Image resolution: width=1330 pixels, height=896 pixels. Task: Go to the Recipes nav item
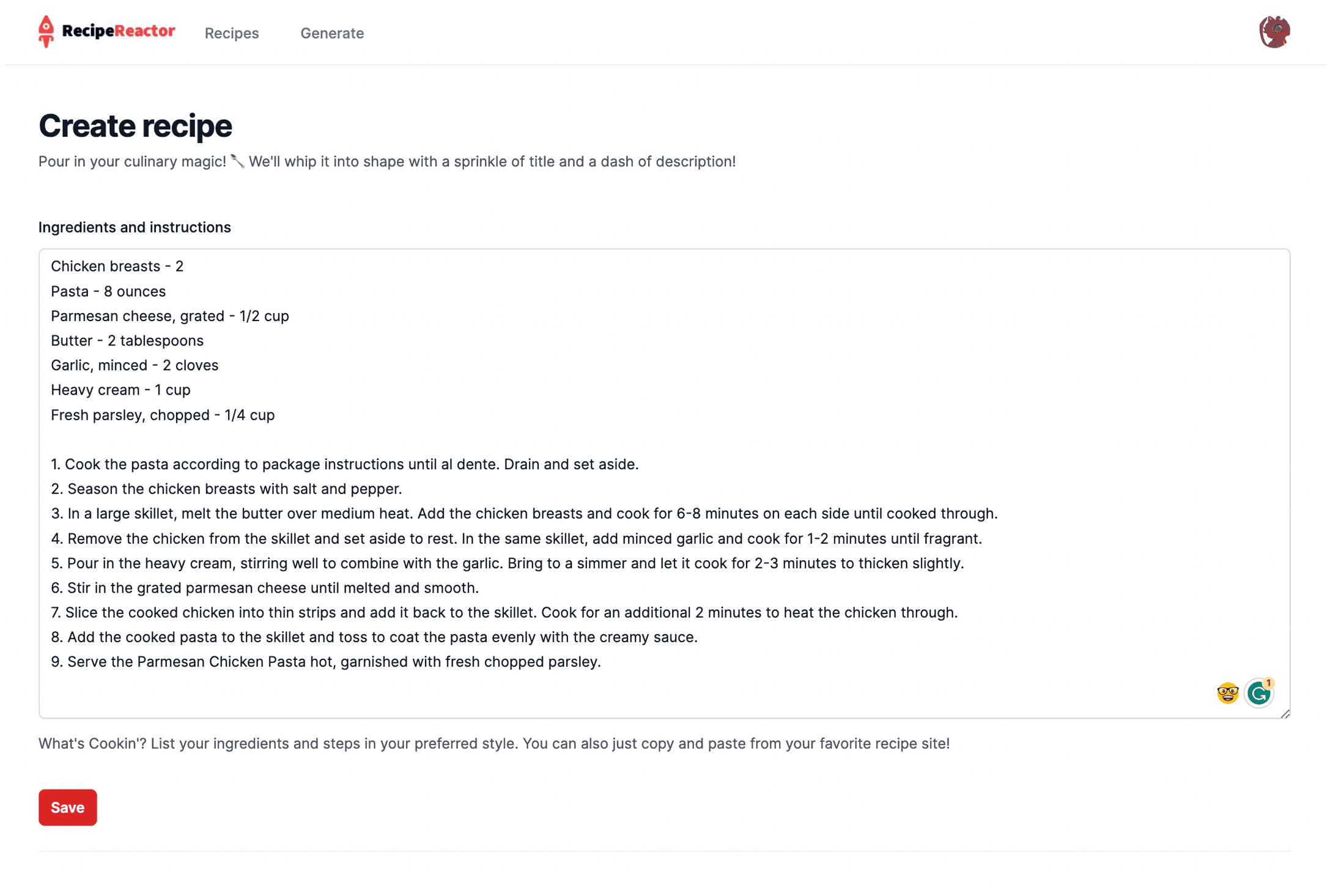coord(232,33)
